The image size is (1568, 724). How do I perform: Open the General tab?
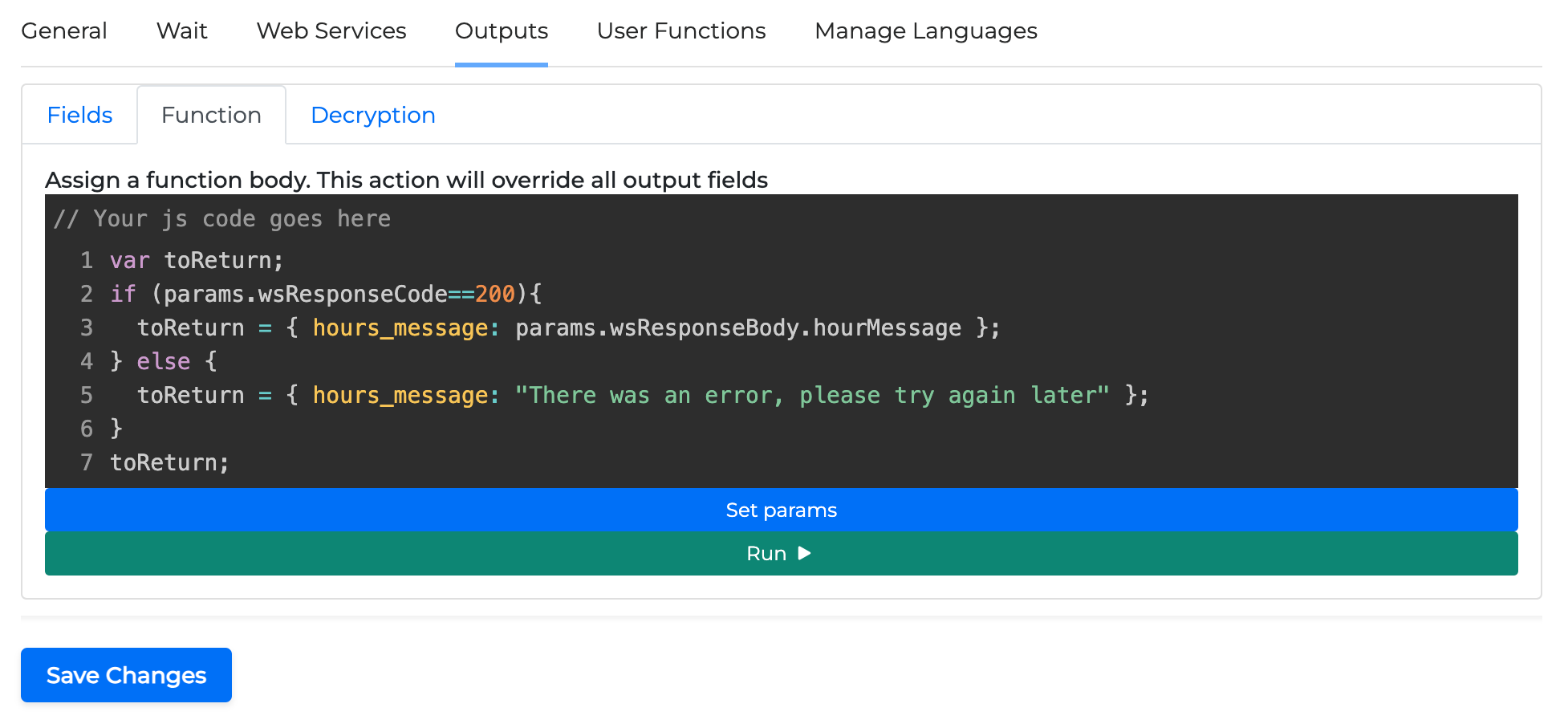point(64,31)
